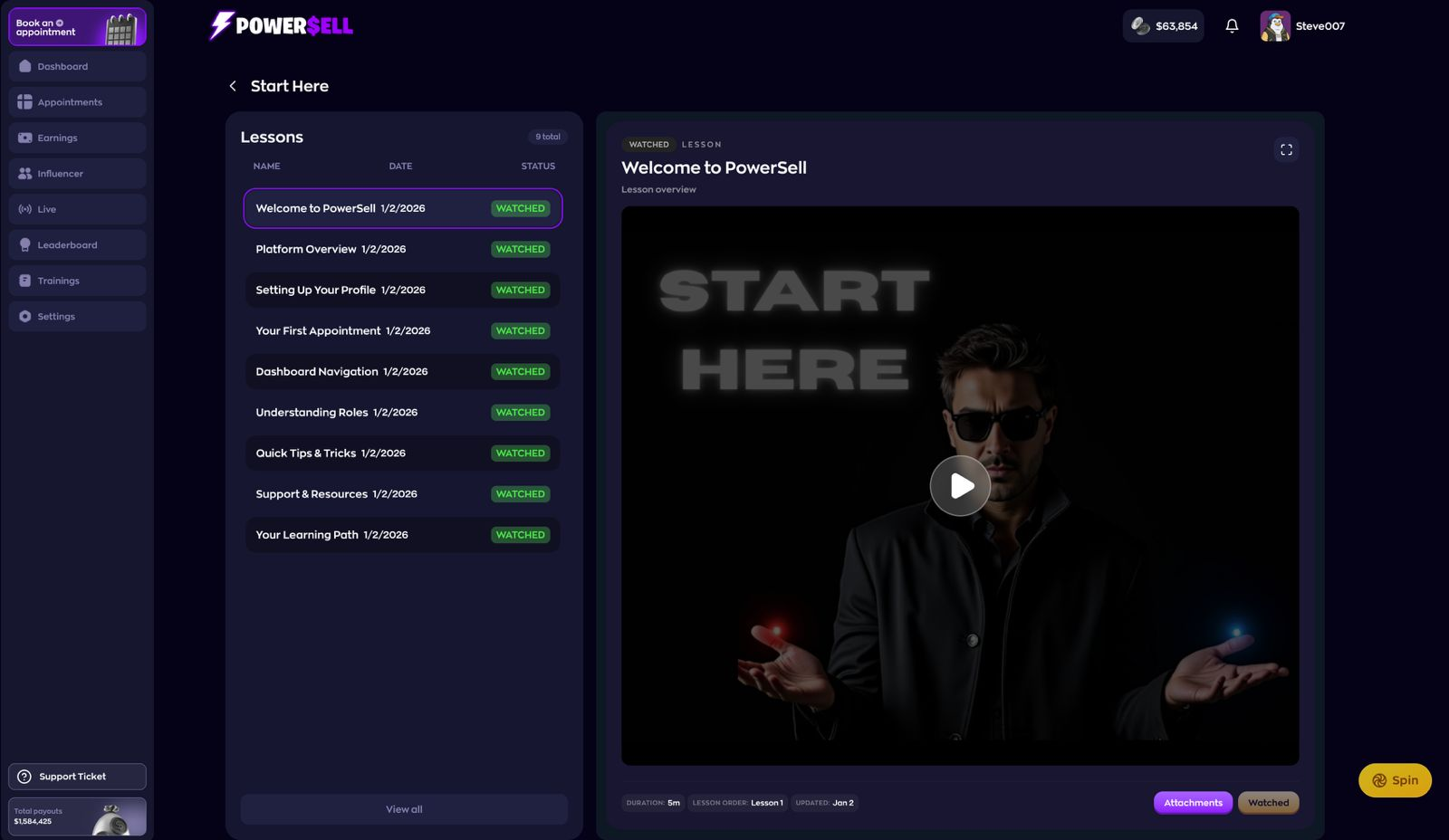
Task: Click the notification bell icon
Action: [1232, 26]
